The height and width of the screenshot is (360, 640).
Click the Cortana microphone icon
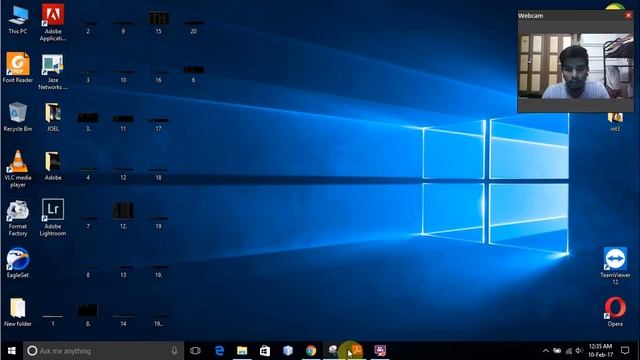pos(174,351)
